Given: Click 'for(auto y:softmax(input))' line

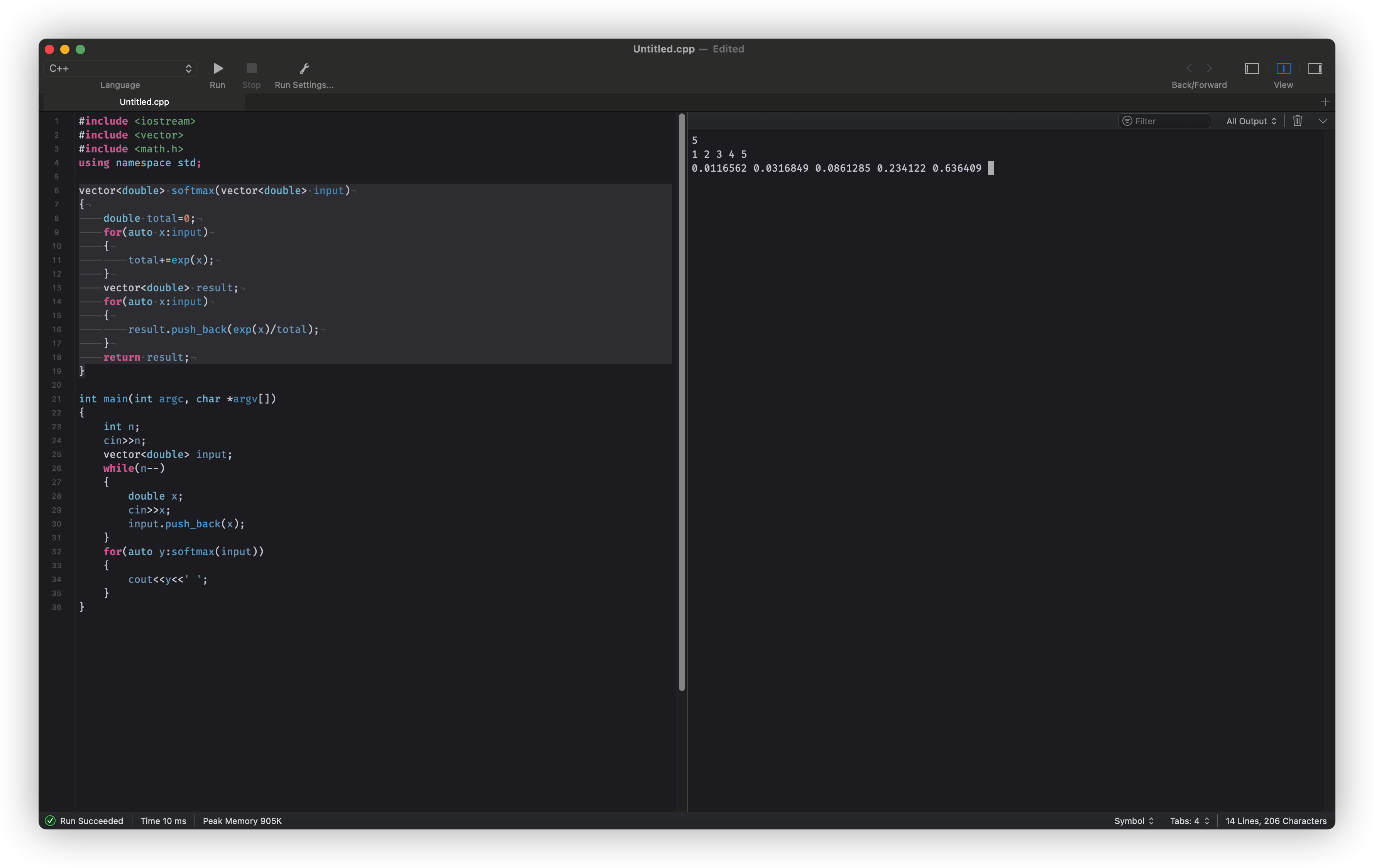Looking at the screenshot, I should click(x=184, y=552).
